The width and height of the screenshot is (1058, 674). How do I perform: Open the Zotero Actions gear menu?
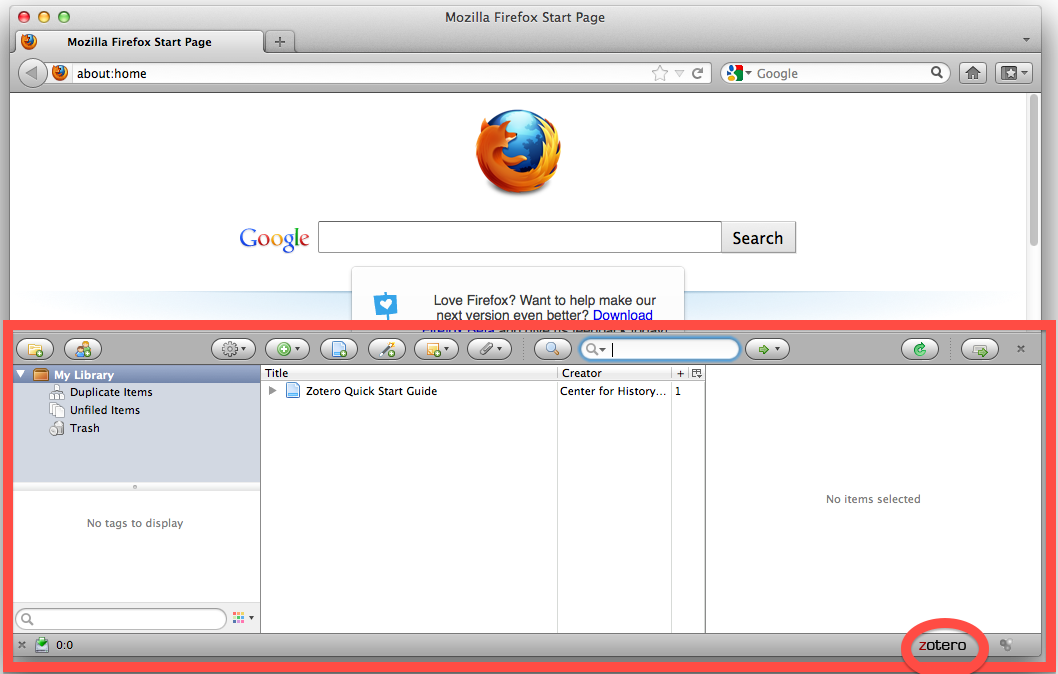tap(233, 349)
